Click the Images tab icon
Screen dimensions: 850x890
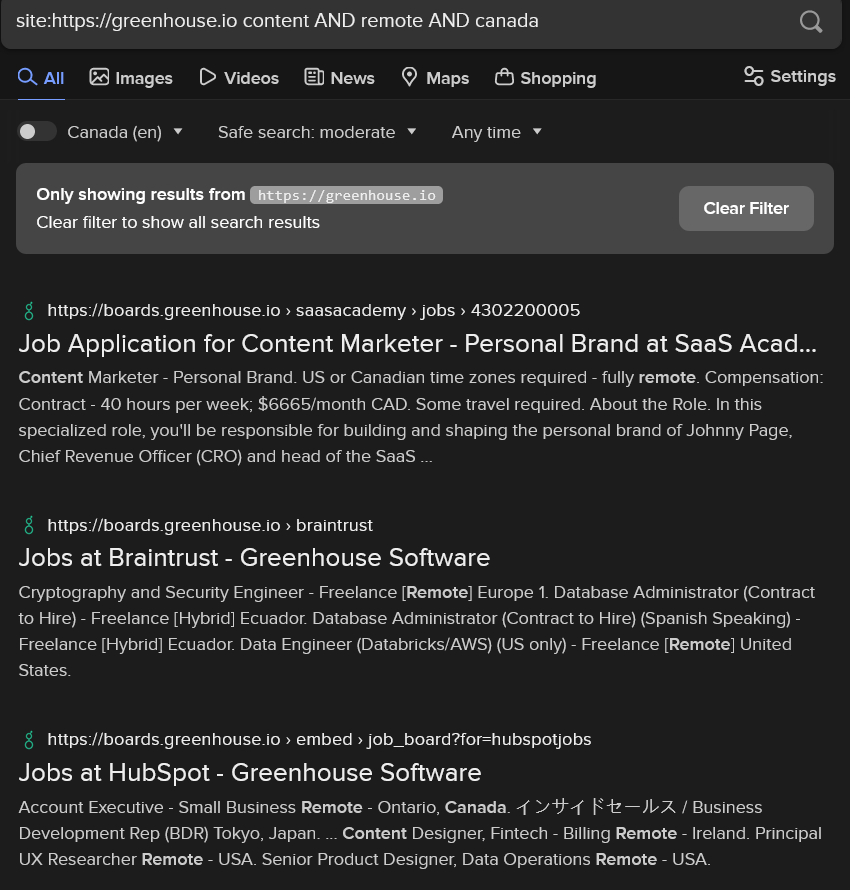pyautogui.click(x=99, y=77)
